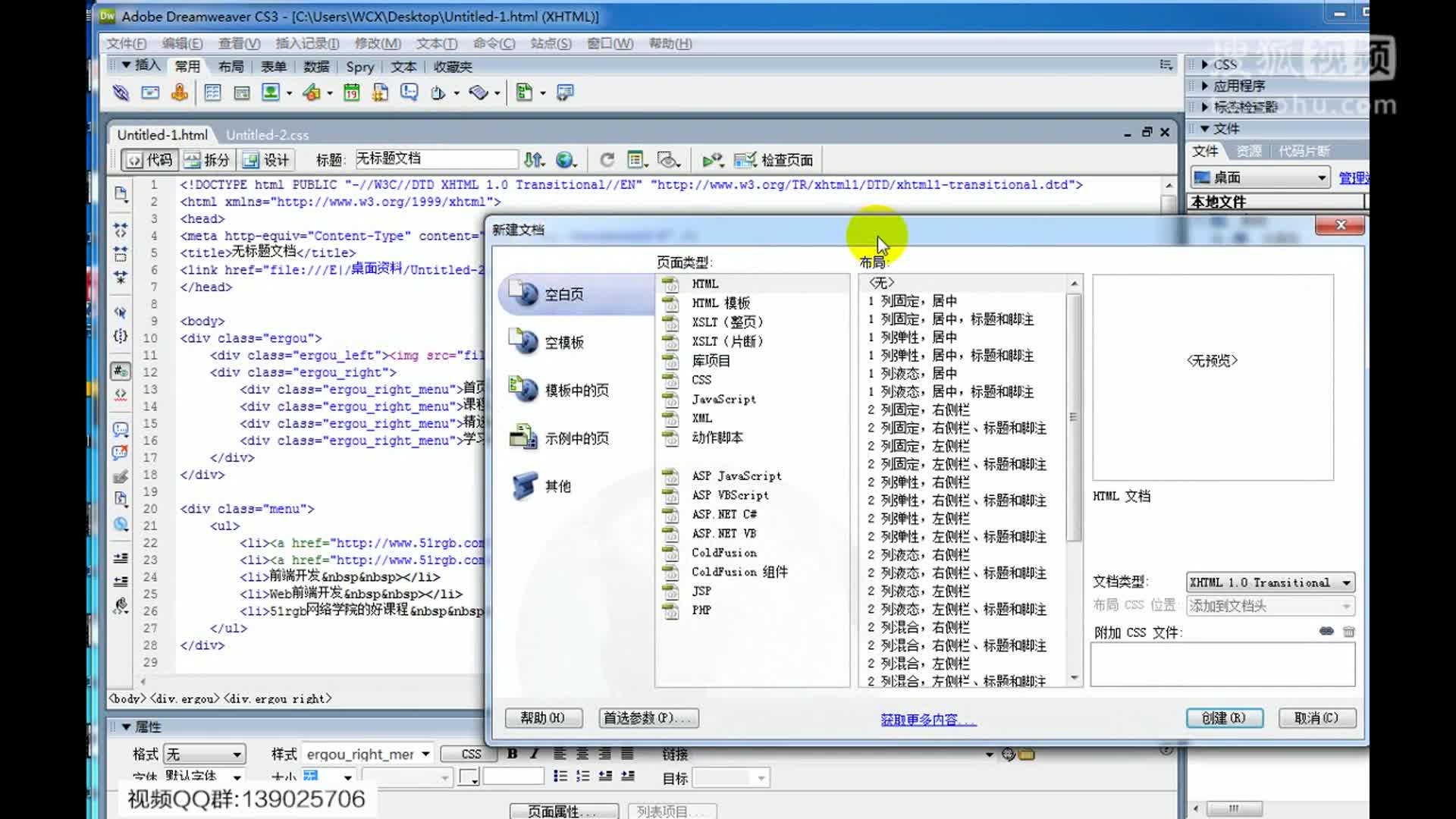Insert a named anchor icon
Screen dimensions: 1456x819
[180, 93]
